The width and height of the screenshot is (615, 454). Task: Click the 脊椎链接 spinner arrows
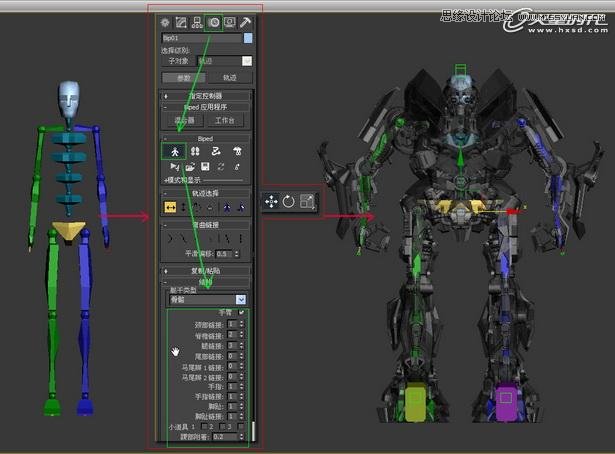coord(241,335)
